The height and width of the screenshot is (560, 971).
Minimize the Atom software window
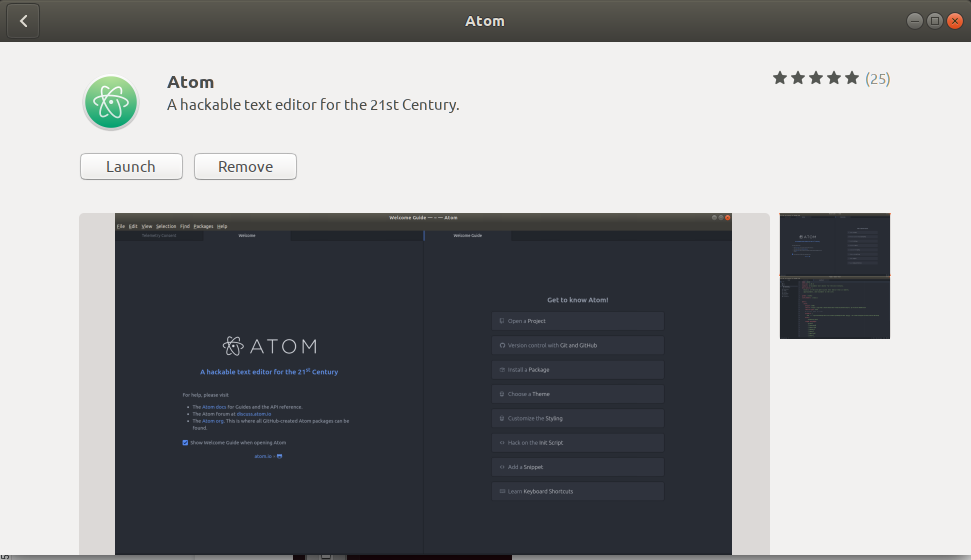[x=915, y=21]
